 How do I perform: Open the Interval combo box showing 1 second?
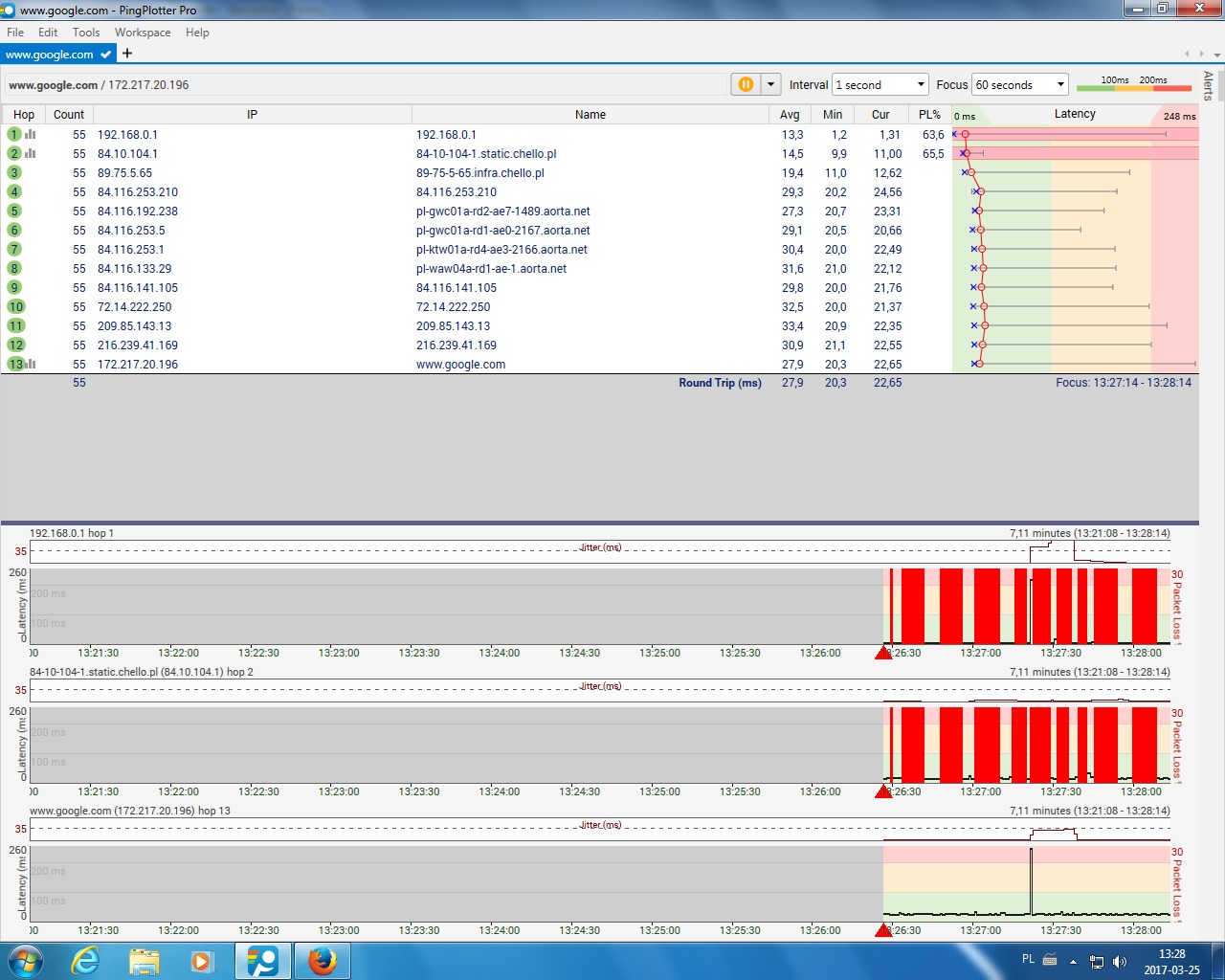[880, 84]
